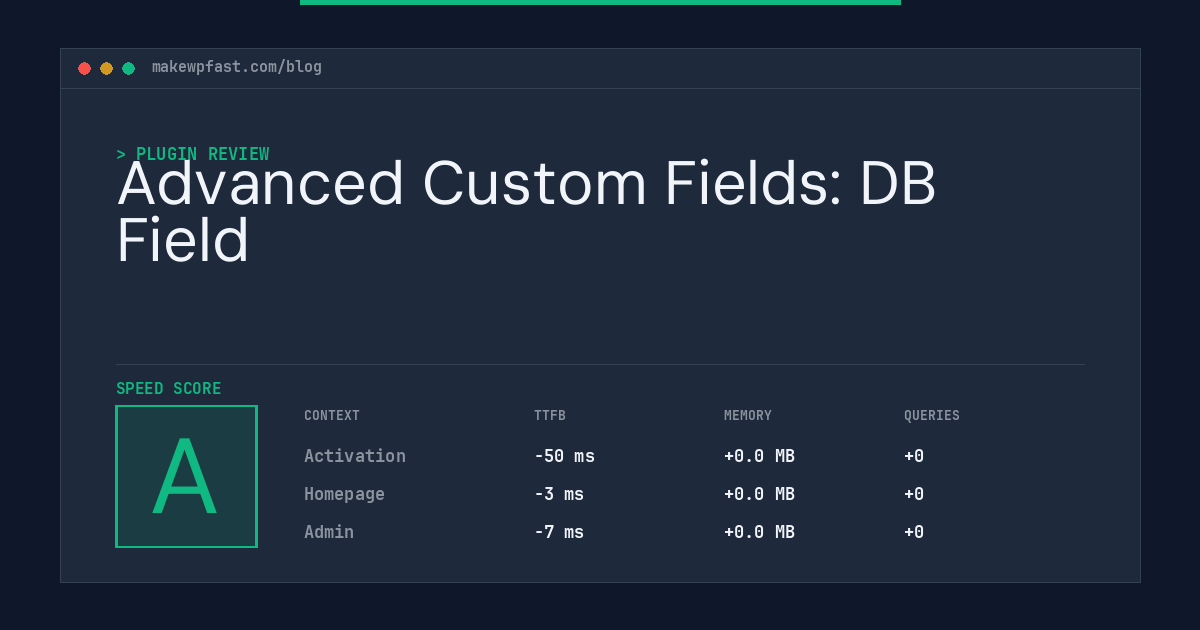
Task: Click the SPEED SCORE label
Action: pos(169,389)
